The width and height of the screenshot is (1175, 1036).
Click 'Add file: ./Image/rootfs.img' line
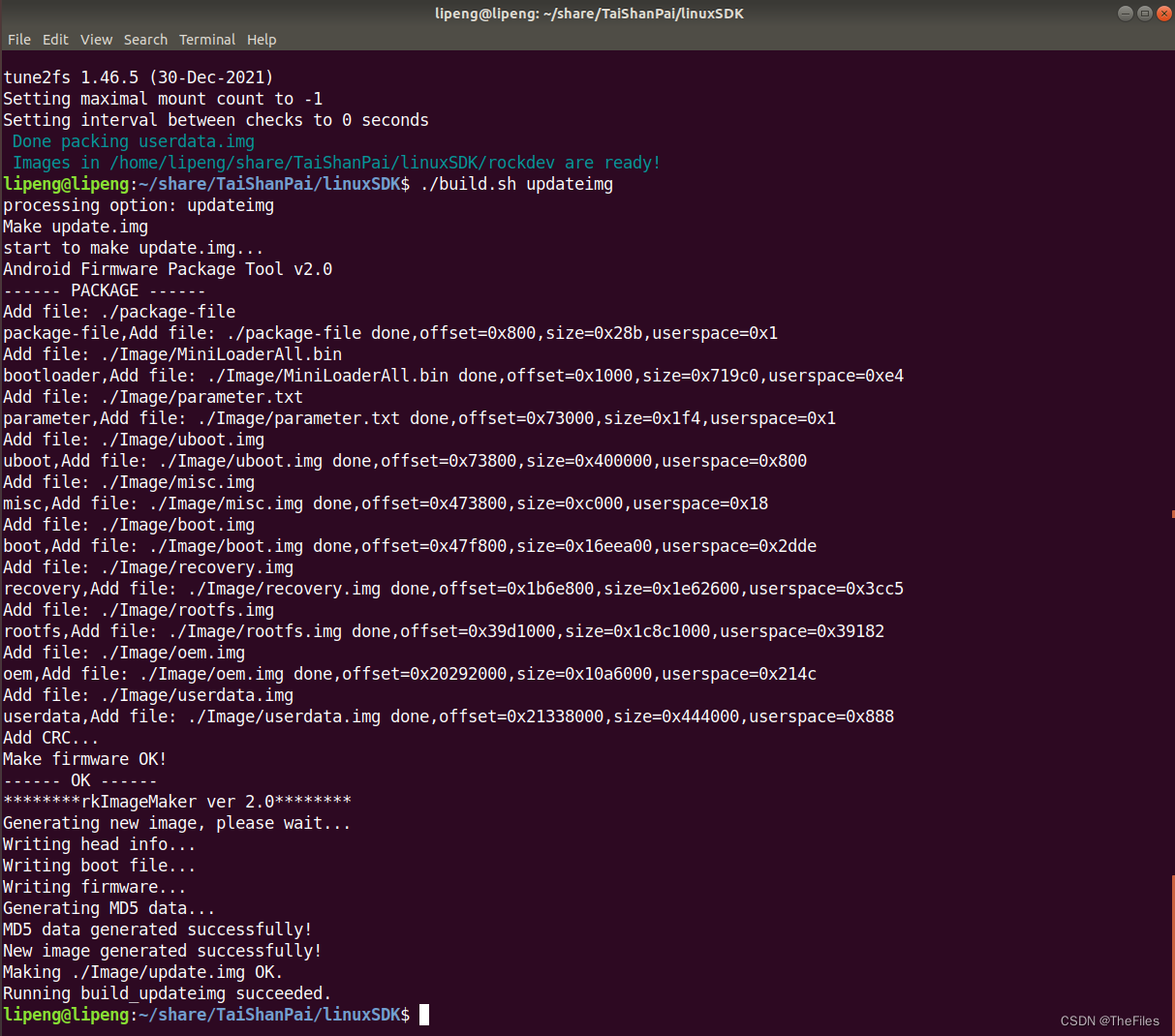tap(139, 610)
